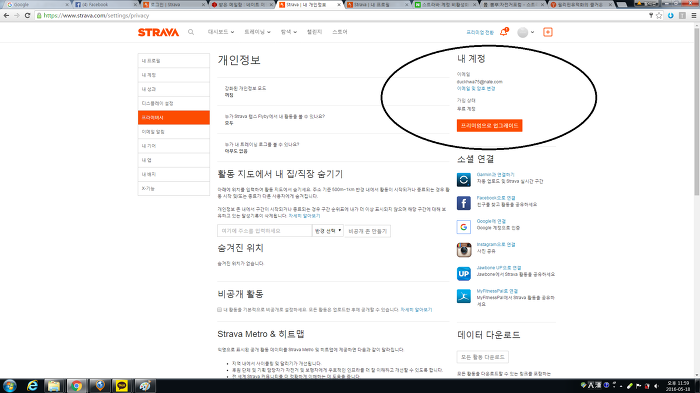700x393 pixels.
Task: Open the Chrome menu hamburger icon
Action: [693, 15]
